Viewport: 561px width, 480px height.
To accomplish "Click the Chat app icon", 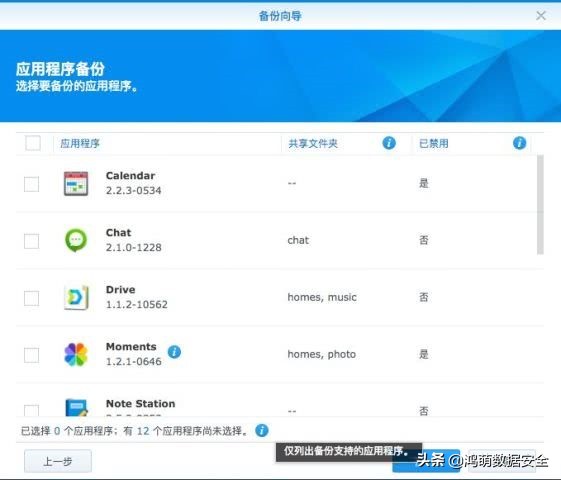I will (x=76, y=240).
